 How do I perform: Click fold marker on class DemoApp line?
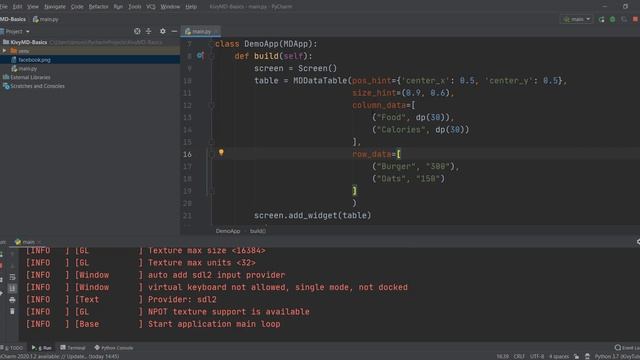[x=211, y=44]
